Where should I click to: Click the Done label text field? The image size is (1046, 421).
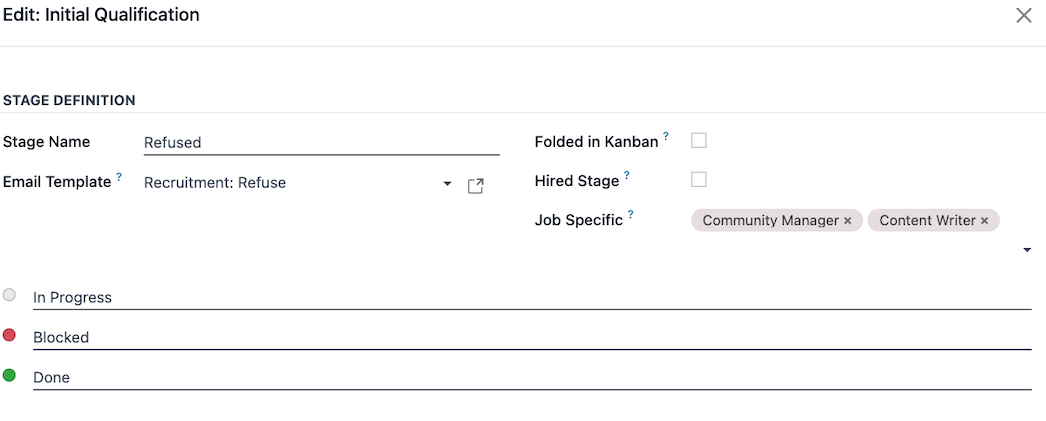[530, 377]
